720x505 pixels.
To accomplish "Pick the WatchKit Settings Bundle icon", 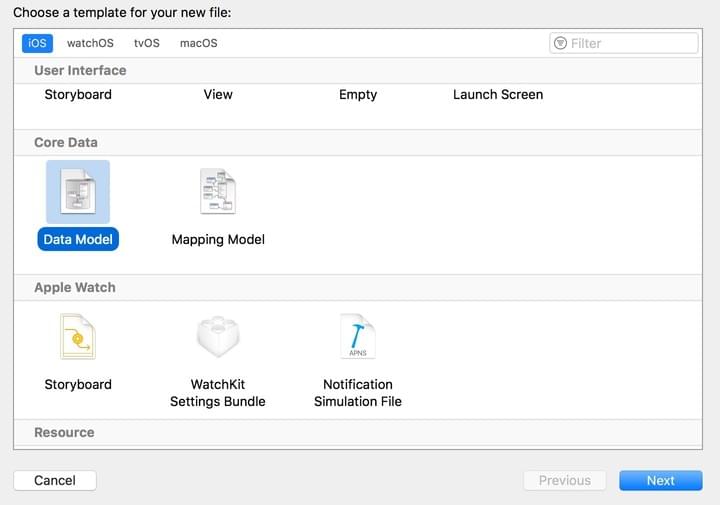I will (218, 337).
